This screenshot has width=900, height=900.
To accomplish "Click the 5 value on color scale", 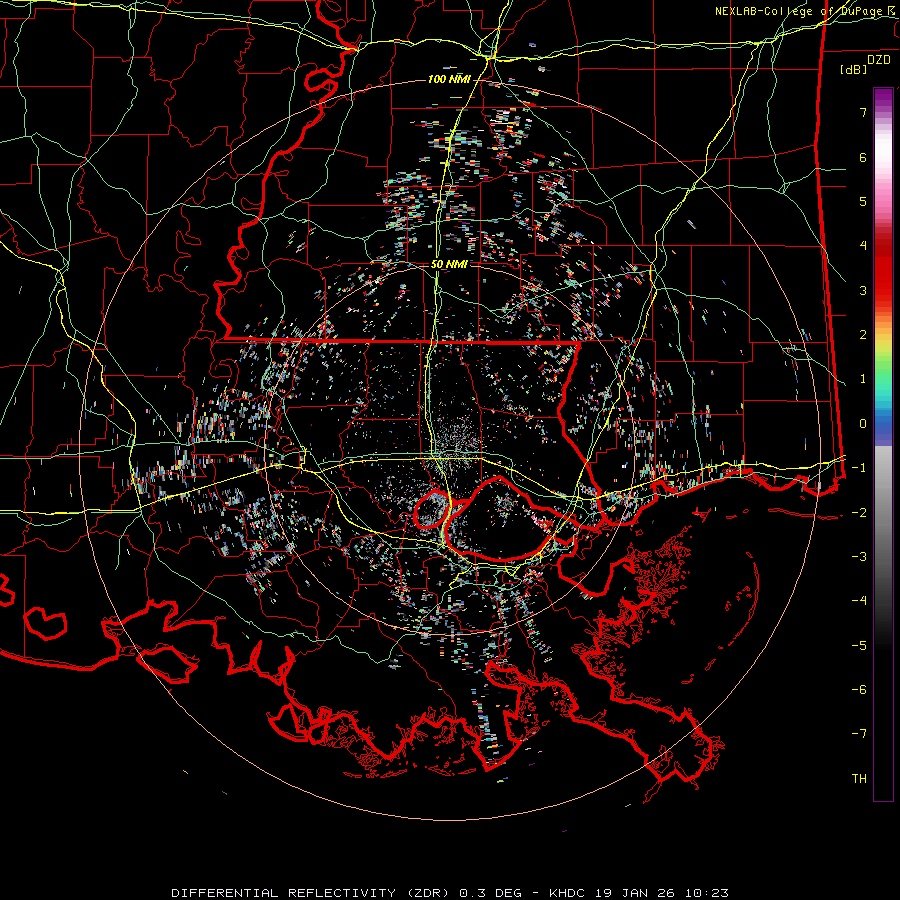I will 863,201.
